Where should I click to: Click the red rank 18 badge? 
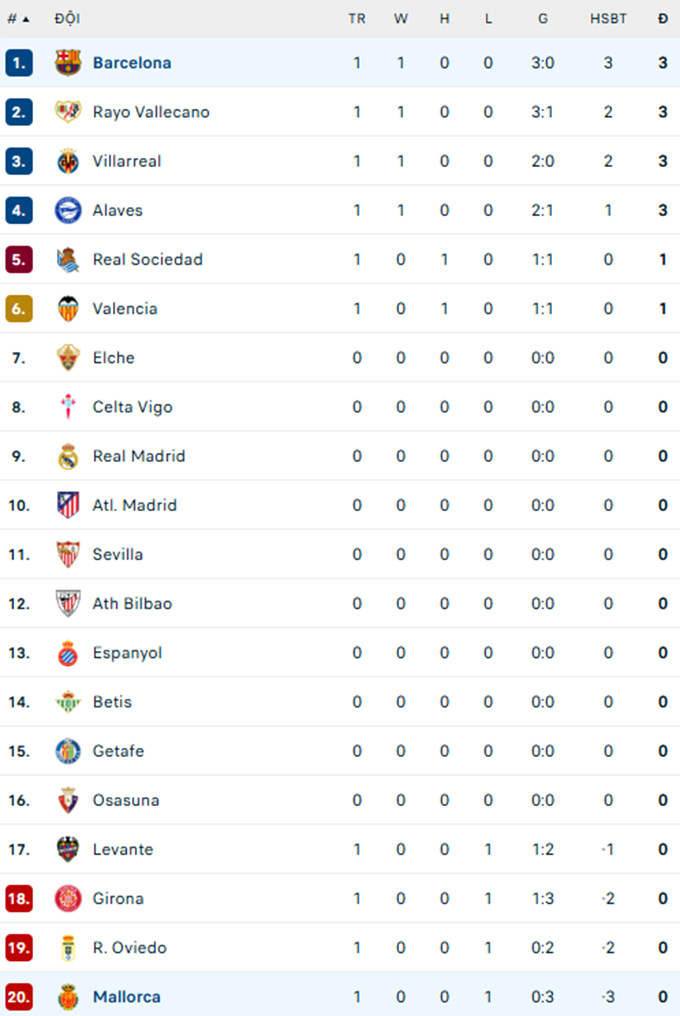click(x=19, y=899)
